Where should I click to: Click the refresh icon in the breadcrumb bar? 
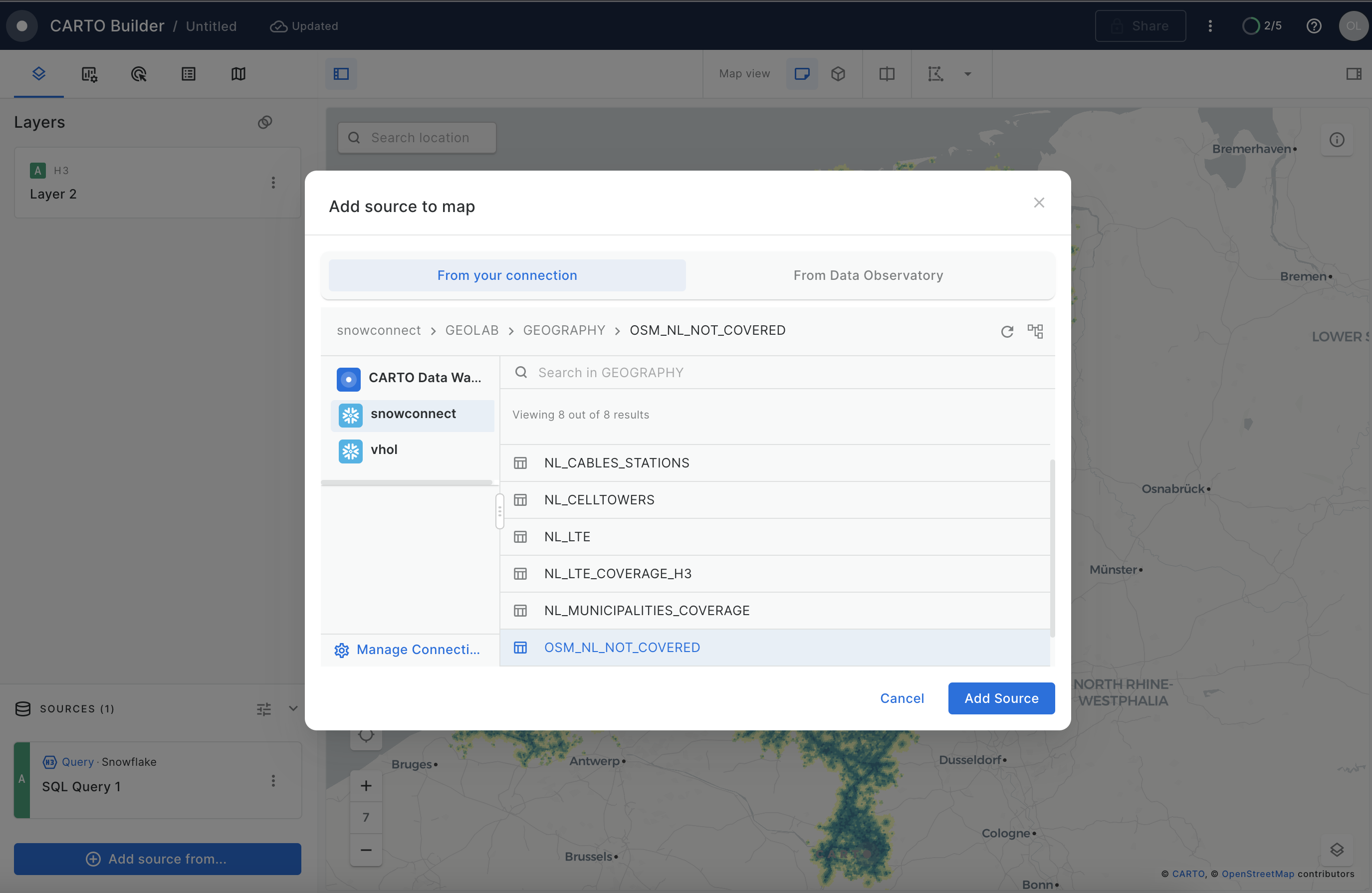point(1006,331)
